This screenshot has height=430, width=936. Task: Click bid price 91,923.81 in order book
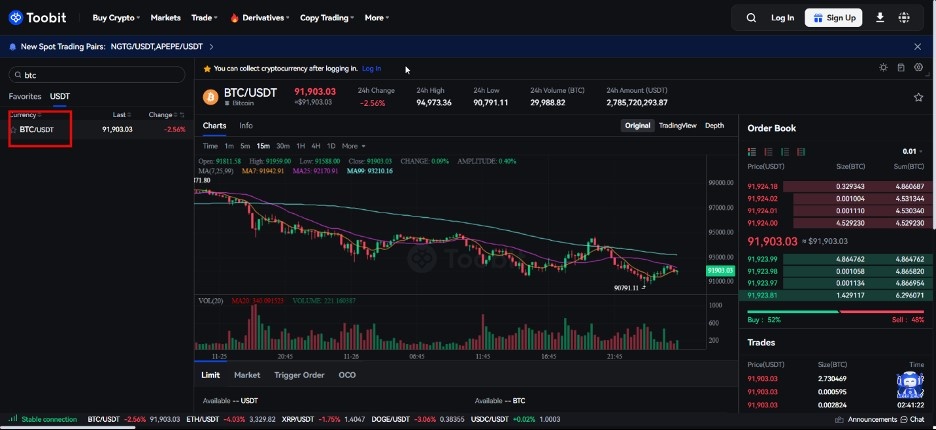click(760, 295)
